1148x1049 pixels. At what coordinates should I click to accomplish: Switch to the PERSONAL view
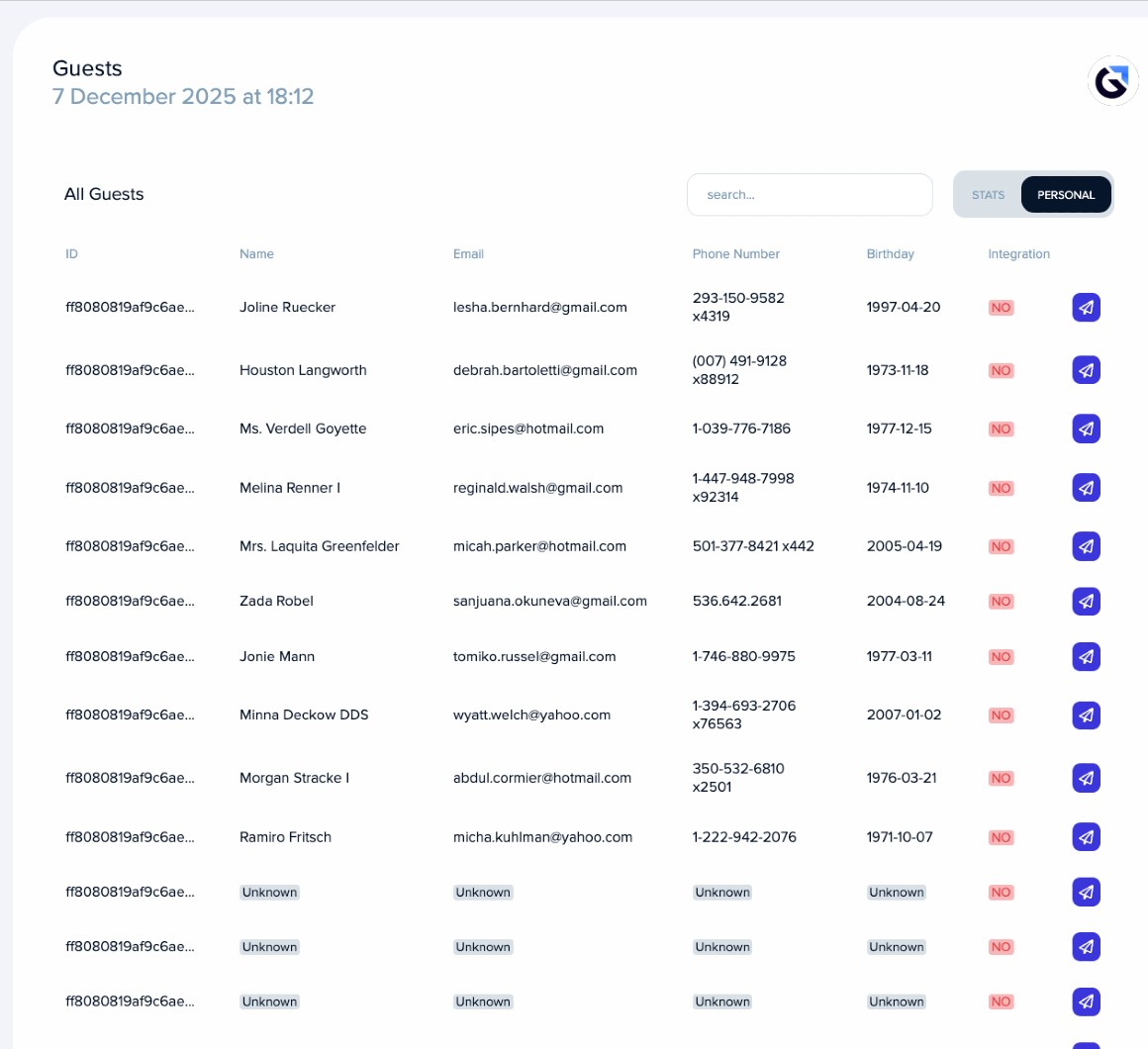coord(1066,195)
